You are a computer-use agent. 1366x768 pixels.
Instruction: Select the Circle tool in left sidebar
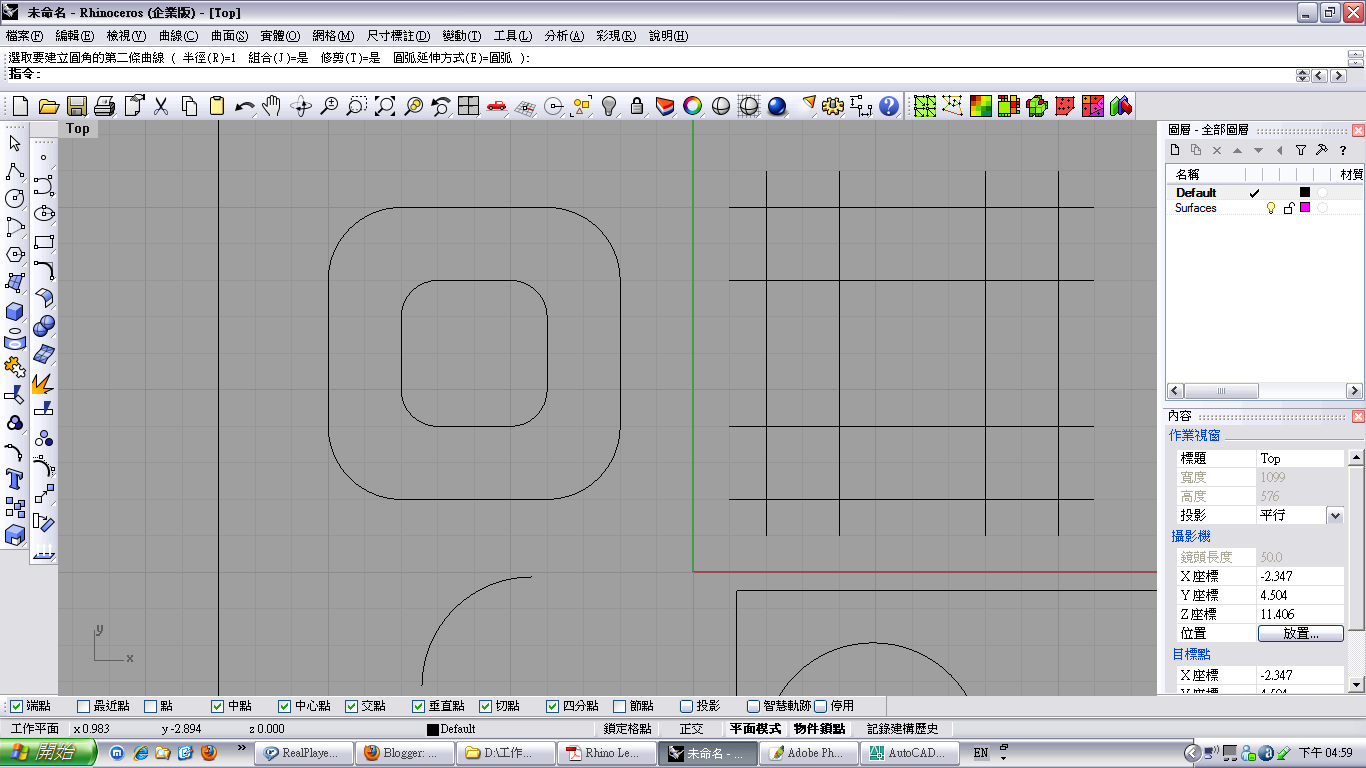pyautogui.click(x=15, y=199)
